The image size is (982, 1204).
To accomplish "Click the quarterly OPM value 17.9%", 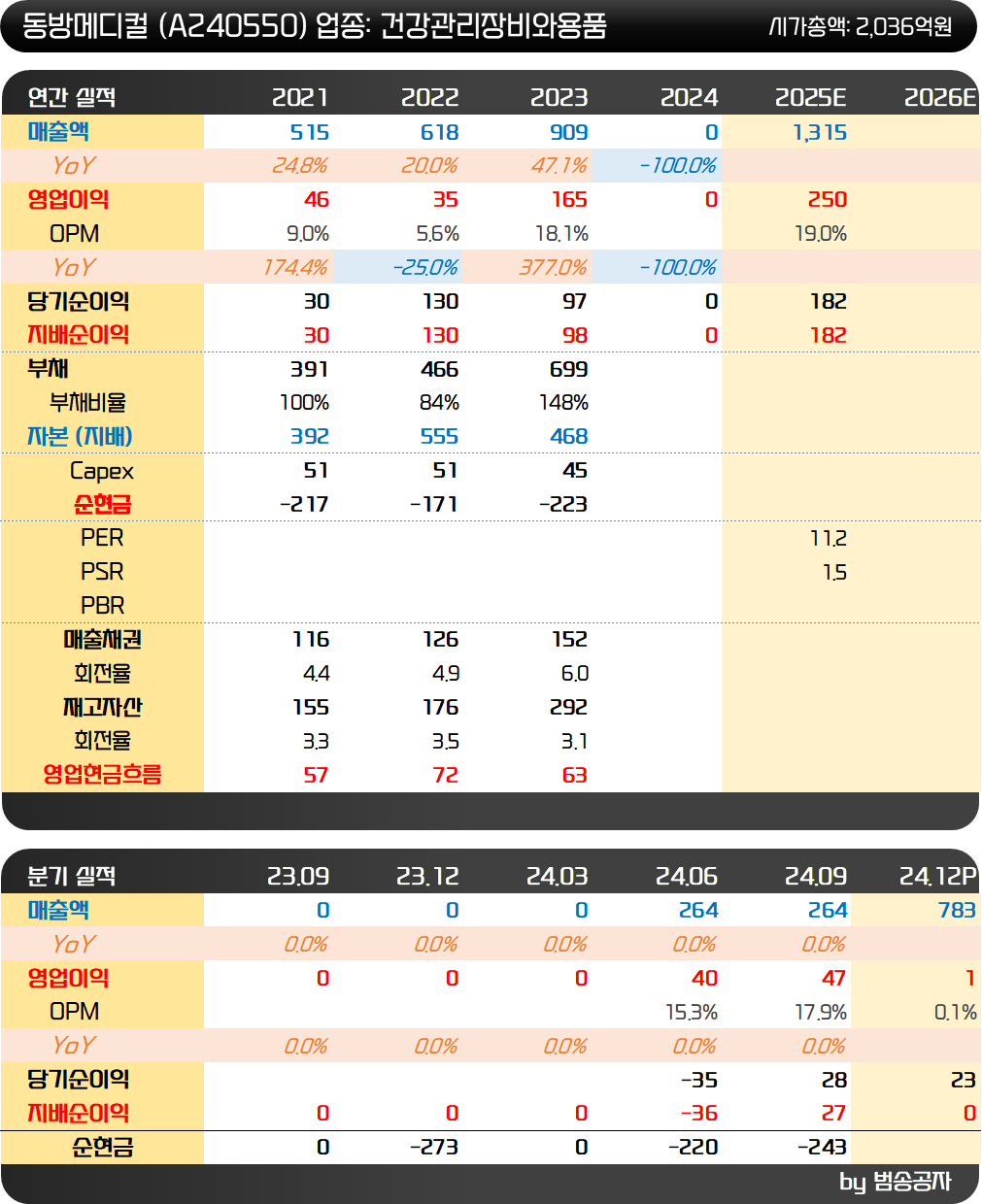I will [x=821, y=1013].
